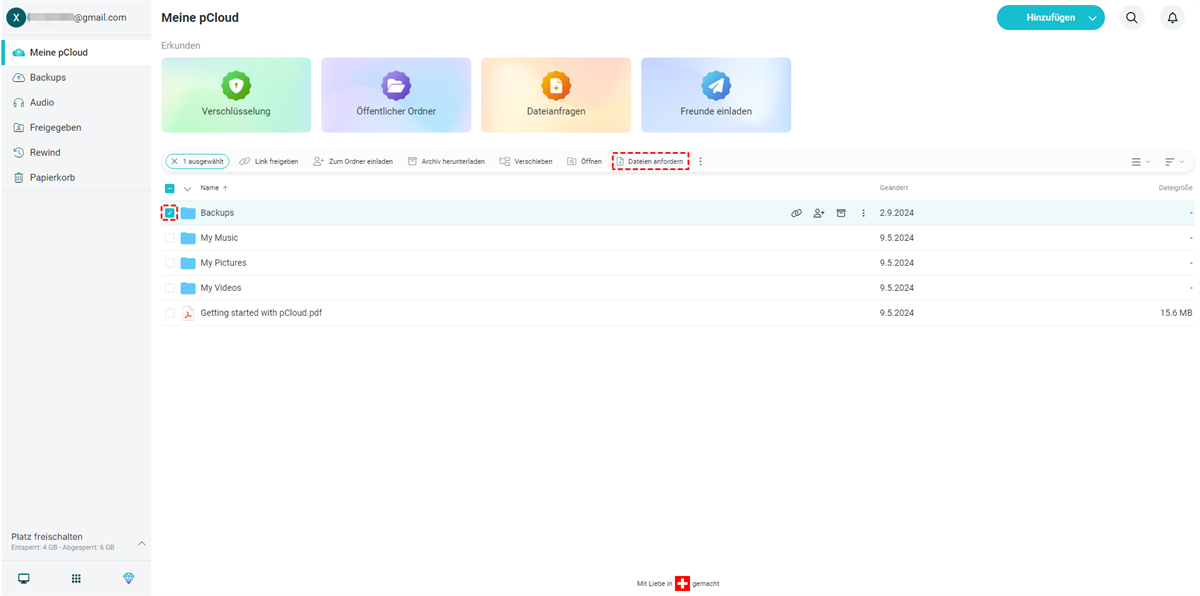Check Getting started with pCloud.pdf checkbox

click(x=170, y=313)
